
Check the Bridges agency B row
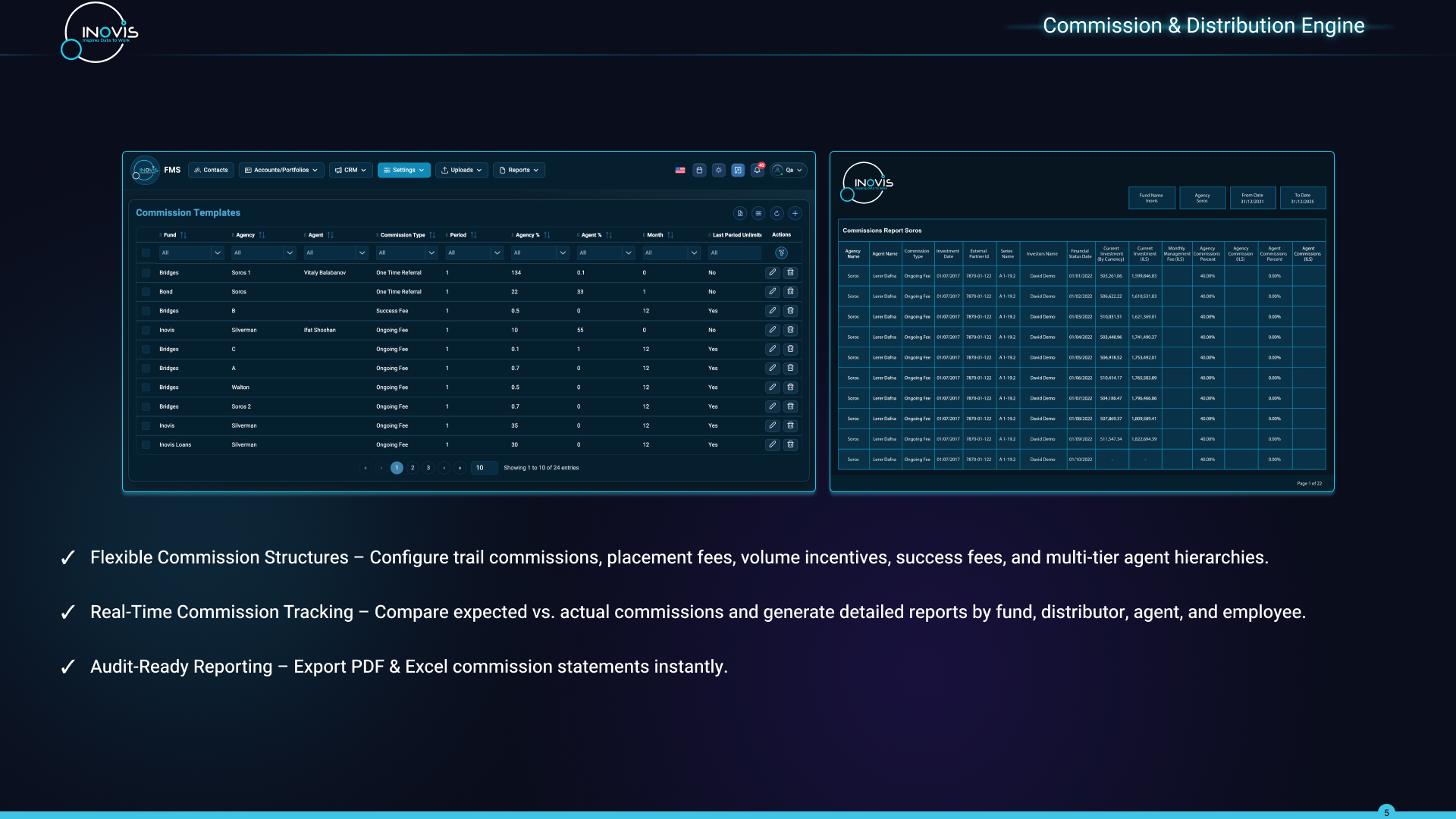146,311
